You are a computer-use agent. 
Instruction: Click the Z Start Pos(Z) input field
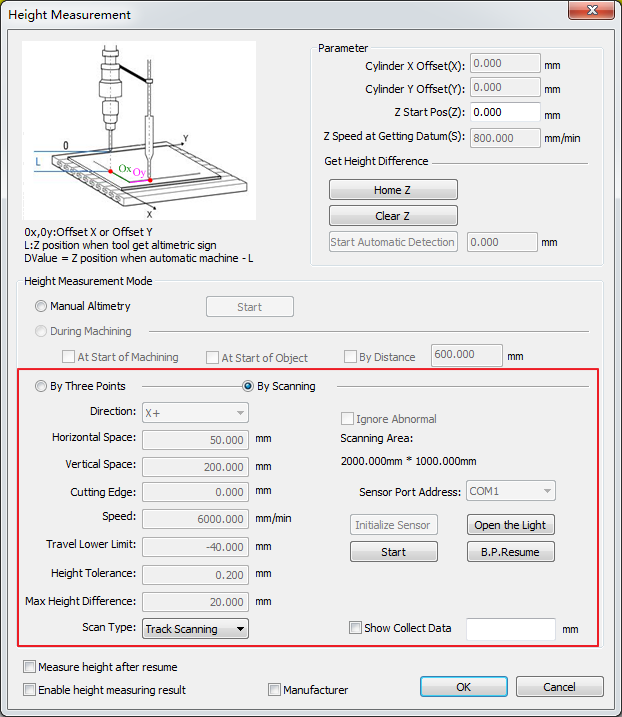(x=505, y=112)
